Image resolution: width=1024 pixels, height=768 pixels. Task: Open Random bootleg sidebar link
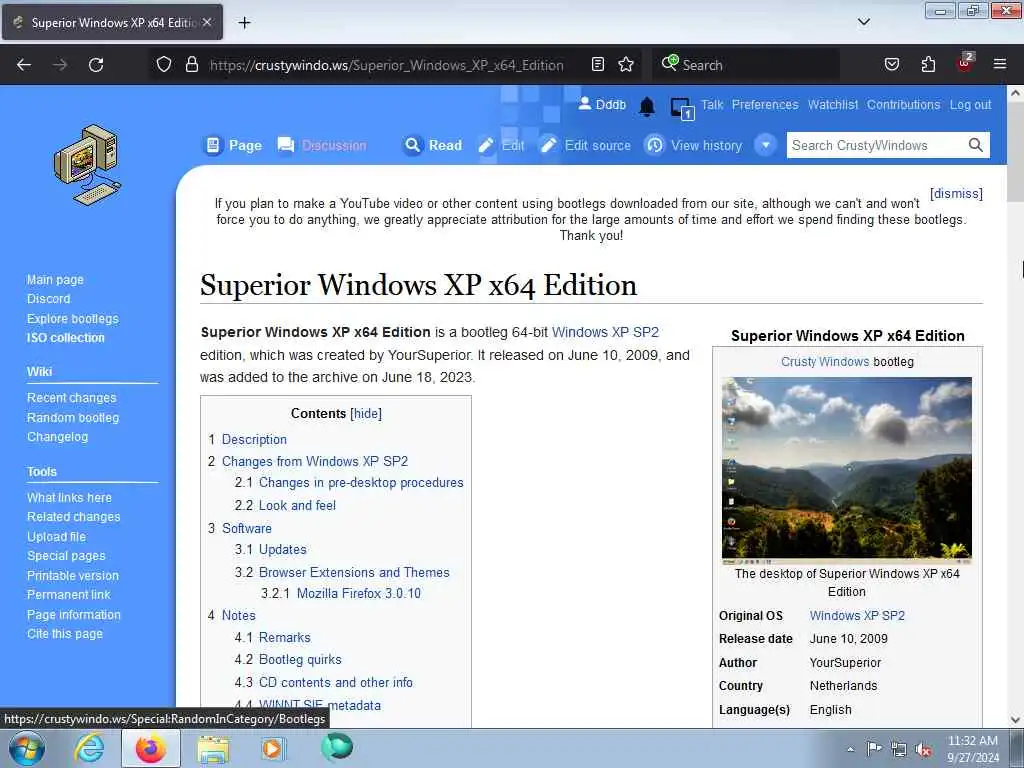pos(72,417)
